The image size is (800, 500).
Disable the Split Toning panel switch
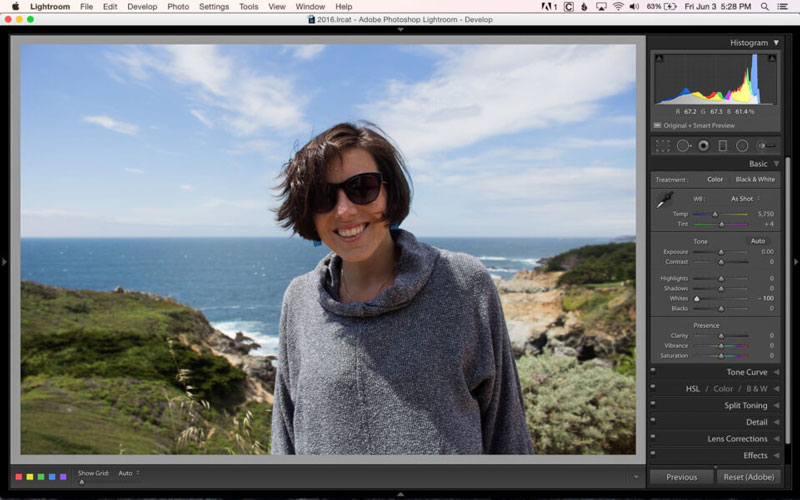tap(653, 405)
